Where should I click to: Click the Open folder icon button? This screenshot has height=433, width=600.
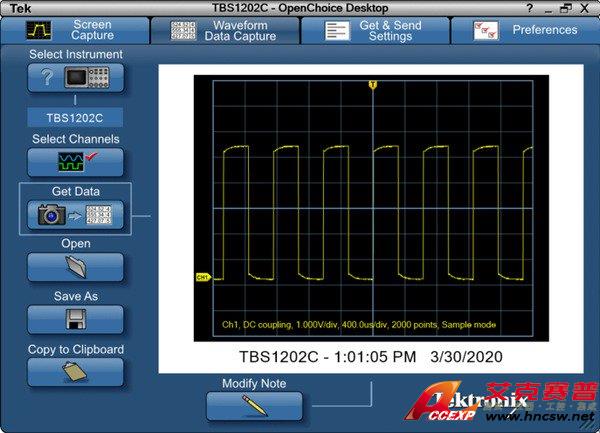[76, 267]
